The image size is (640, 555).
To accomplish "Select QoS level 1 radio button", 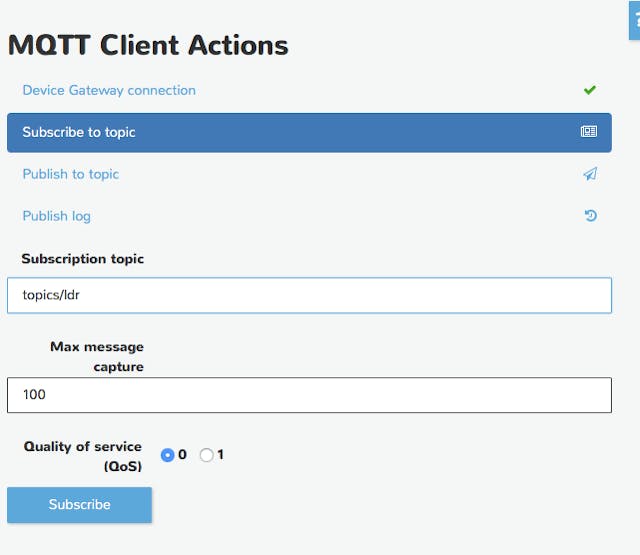I will tap(207, 455).
